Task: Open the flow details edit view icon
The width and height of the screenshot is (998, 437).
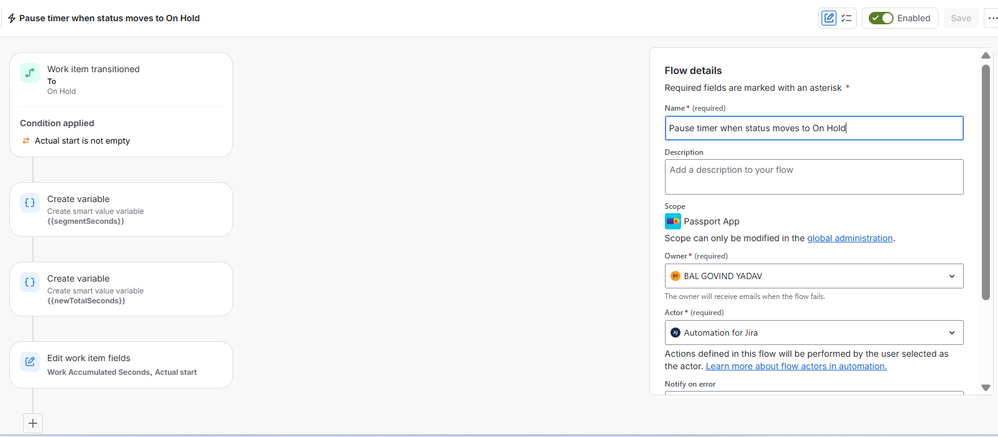Action: click(x=828, y=18)
